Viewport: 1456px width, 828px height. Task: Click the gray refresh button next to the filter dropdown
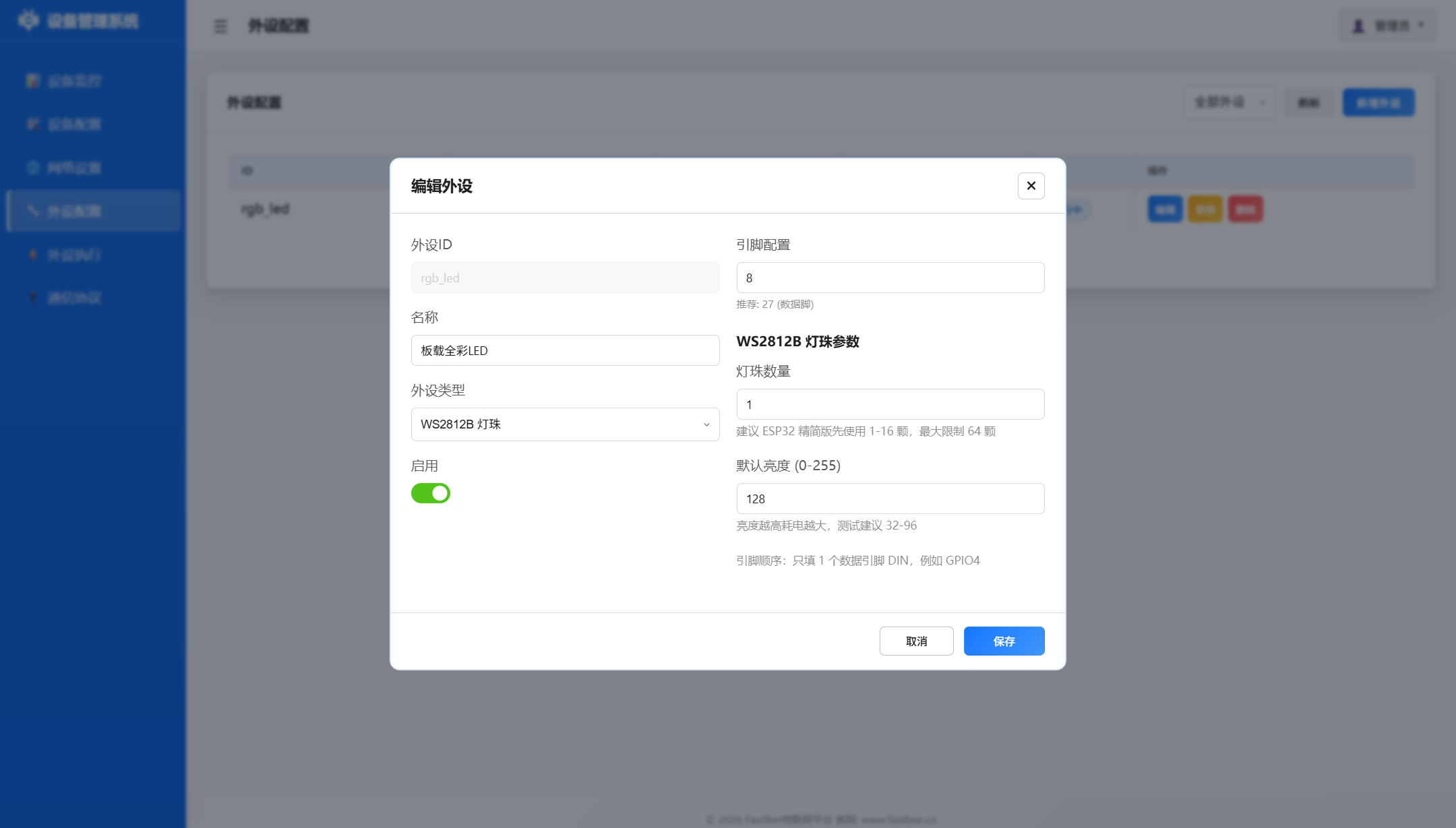[x=1308, y=102]
